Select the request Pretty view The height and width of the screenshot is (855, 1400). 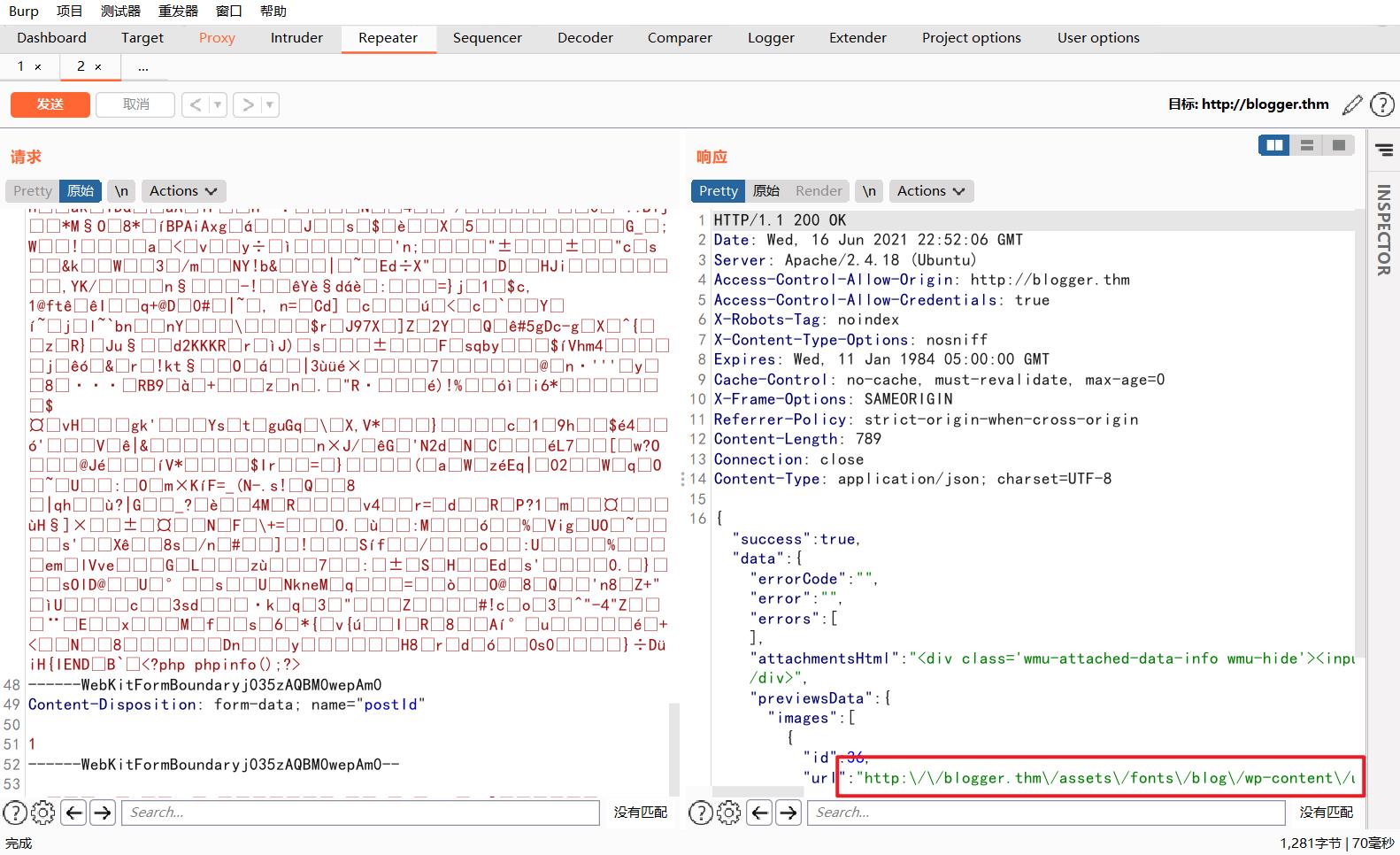tap(33, 190)
